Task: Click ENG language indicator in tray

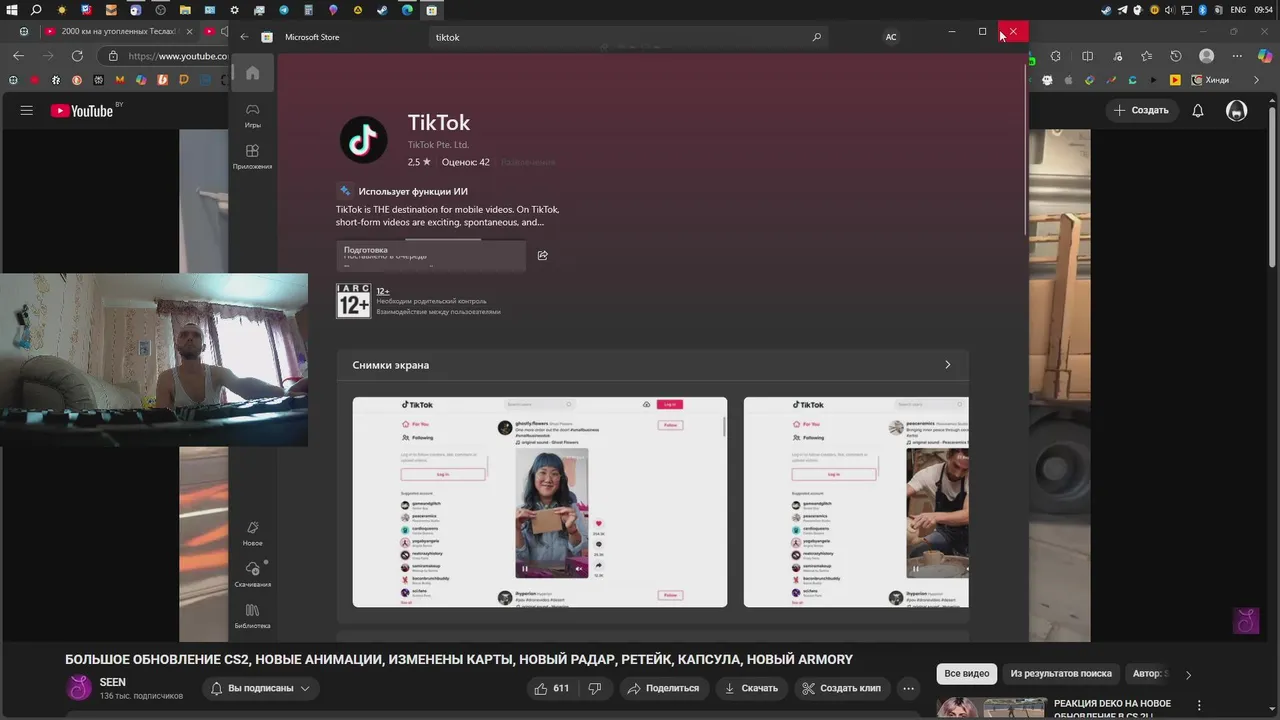Action: click(1238, 10)
